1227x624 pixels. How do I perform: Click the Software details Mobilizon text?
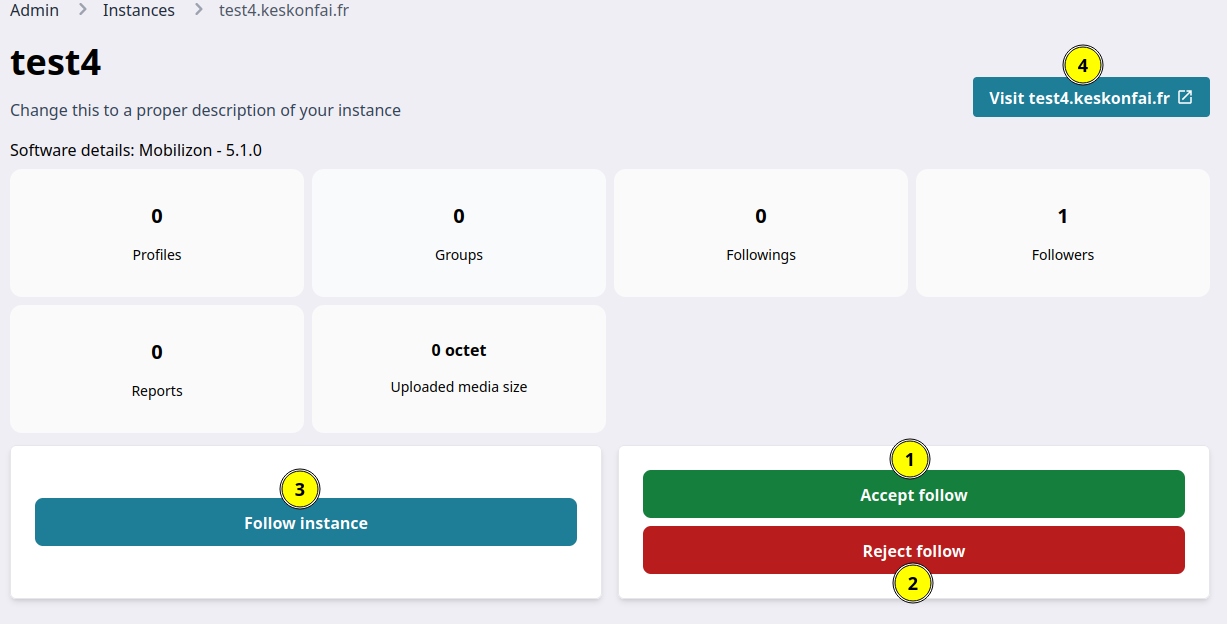pyautogui.click(x=136, y=151)
